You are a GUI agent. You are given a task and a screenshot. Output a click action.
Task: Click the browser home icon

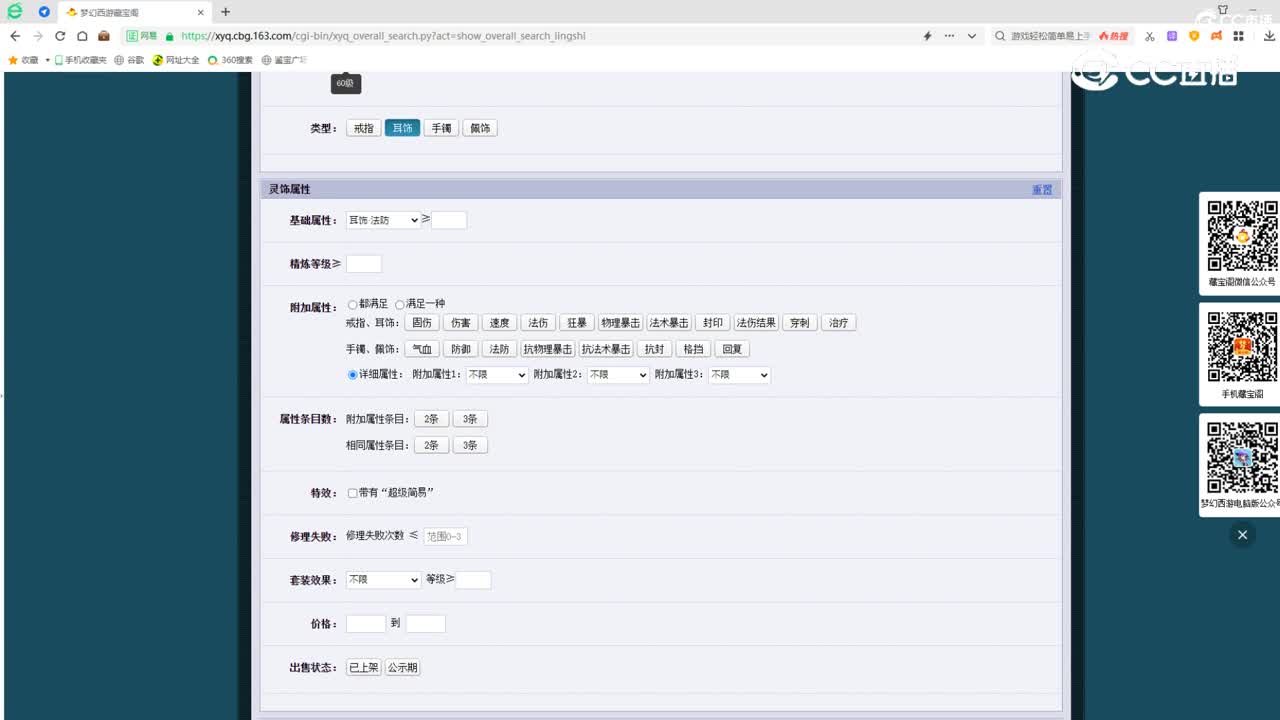pyautogui.click(x=83, y=35)
